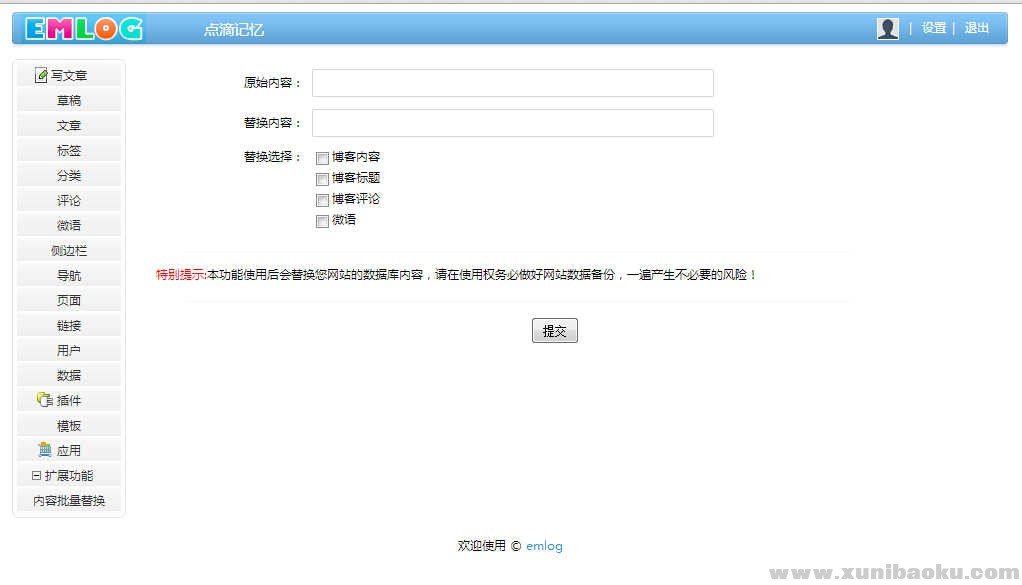This screenshot has height=585, width=1022.
Task: Check the 博客标题 checkbox
Action: (x=322, y=179)
